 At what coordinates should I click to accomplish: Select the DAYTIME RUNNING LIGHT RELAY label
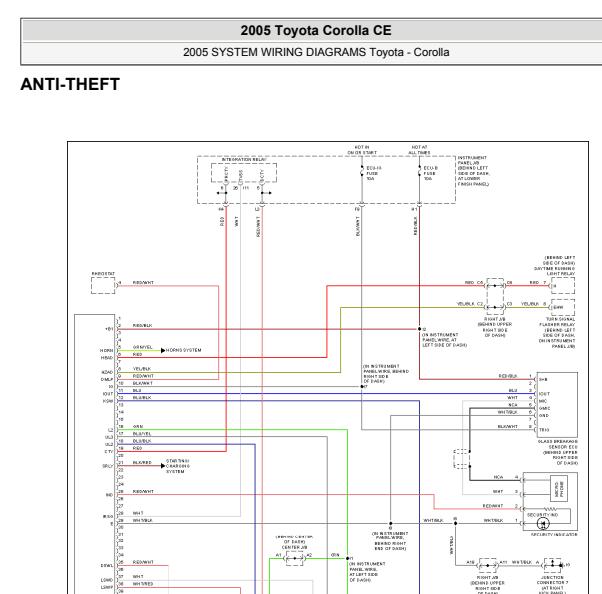click(x=554, y=271)
